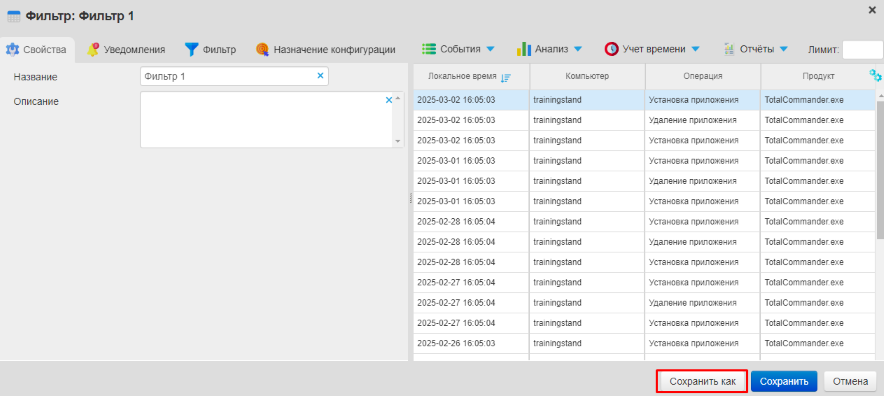Open column settings gears icon
The width and height of the screenshot is (884, 396).
click(x=875, y=76)
